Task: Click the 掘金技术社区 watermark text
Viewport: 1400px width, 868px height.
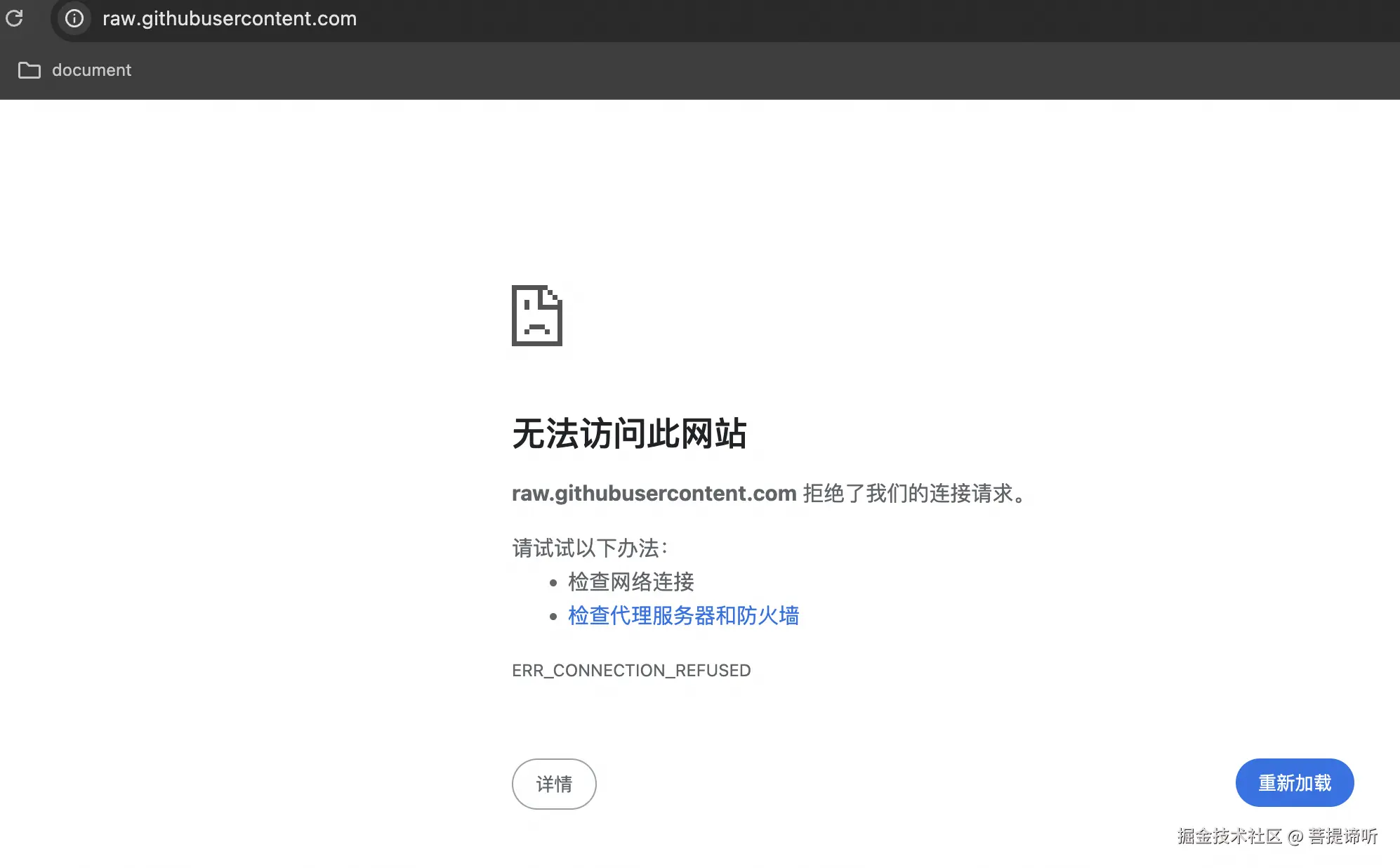Action: click(x=1229, y=836)
